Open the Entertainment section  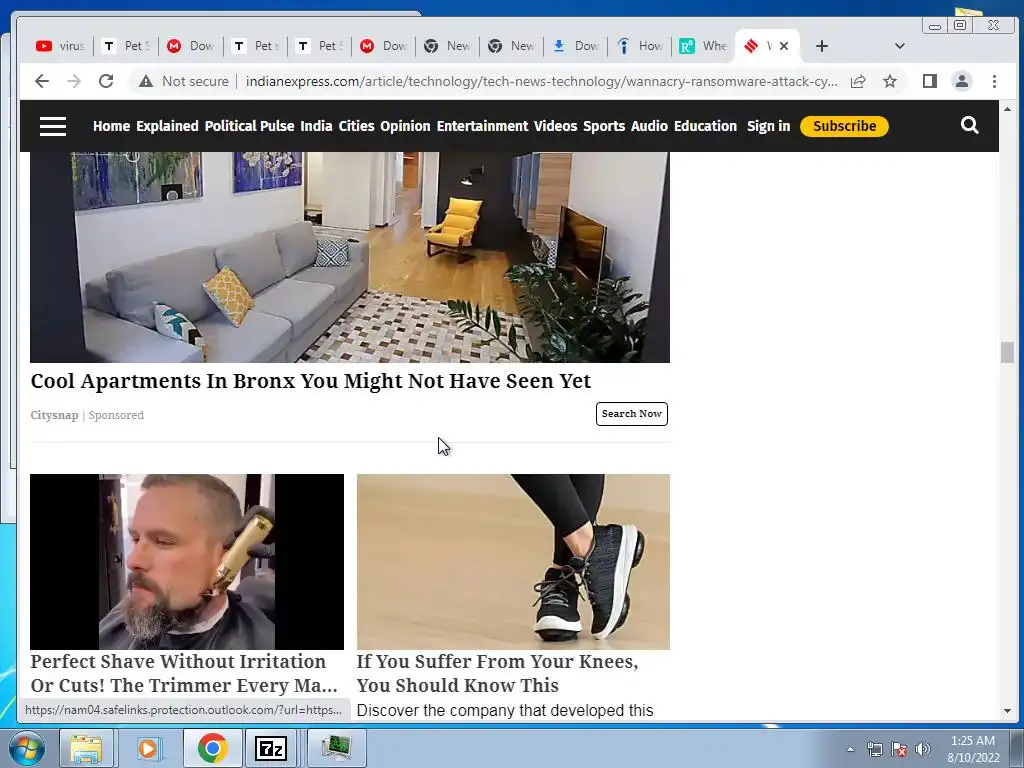(x=482, y=126)
